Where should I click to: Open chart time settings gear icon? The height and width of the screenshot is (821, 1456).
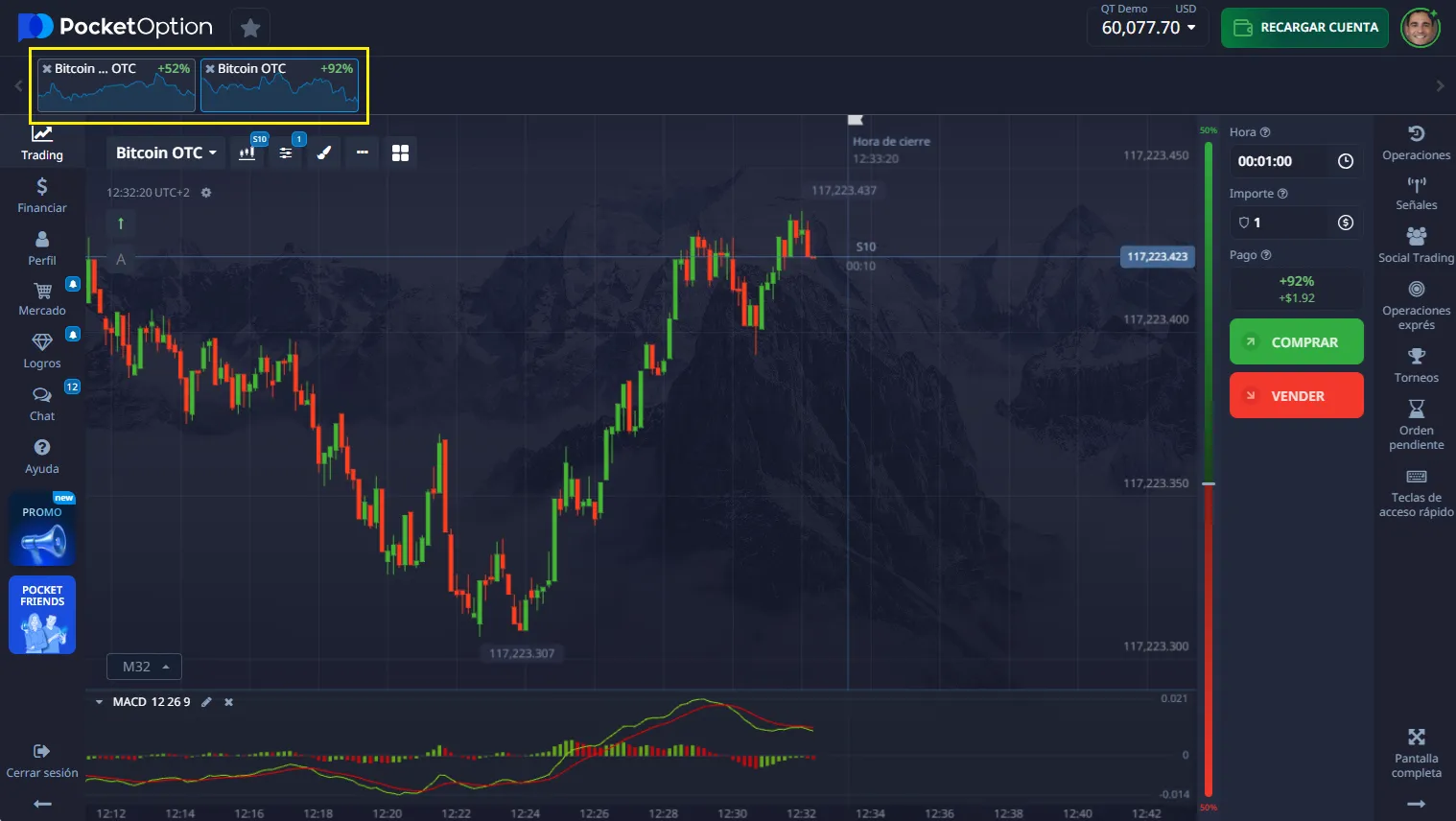pyautogui.click(x=205, y=193)
